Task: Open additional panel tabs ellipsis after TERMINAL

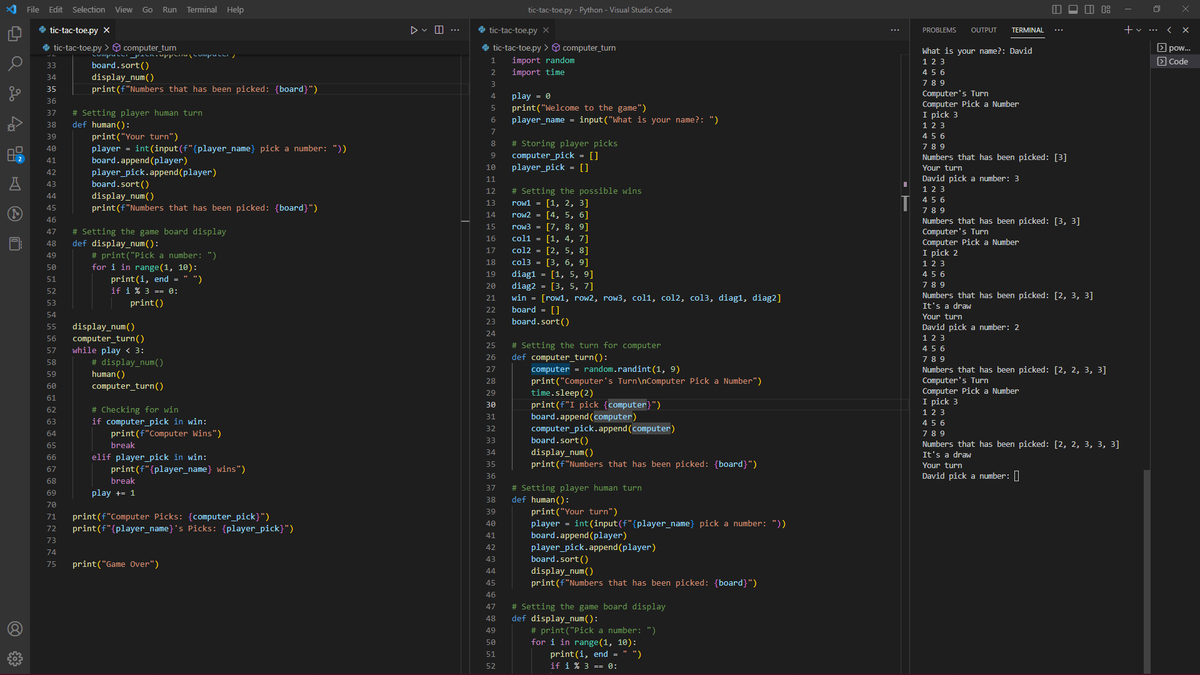Action: pos(1058,30)
